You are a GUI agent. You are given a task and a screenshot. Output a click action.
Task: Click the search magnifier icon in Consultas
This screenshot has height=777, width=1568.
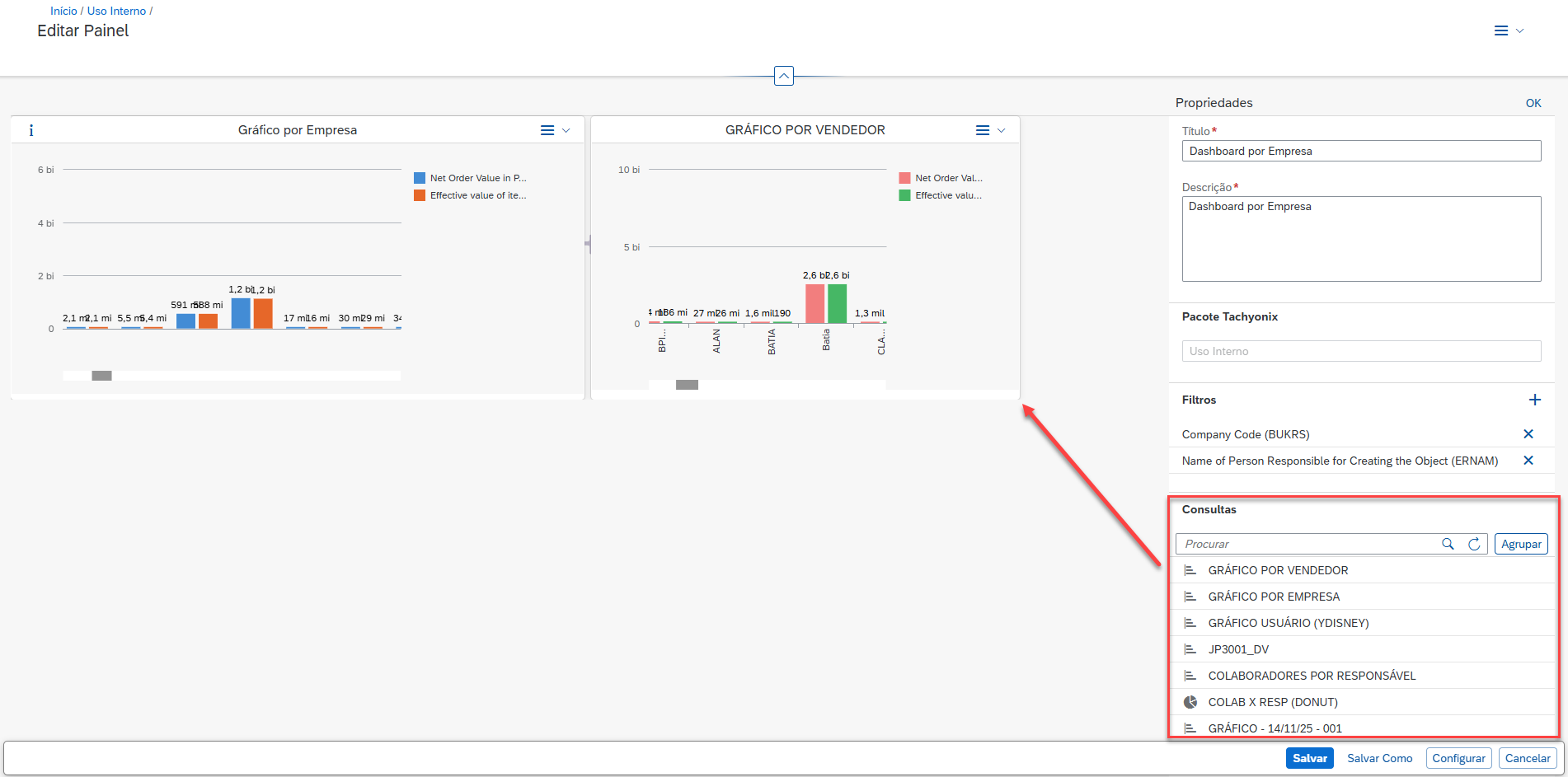pyautogui.click(x=1448, y=544)
